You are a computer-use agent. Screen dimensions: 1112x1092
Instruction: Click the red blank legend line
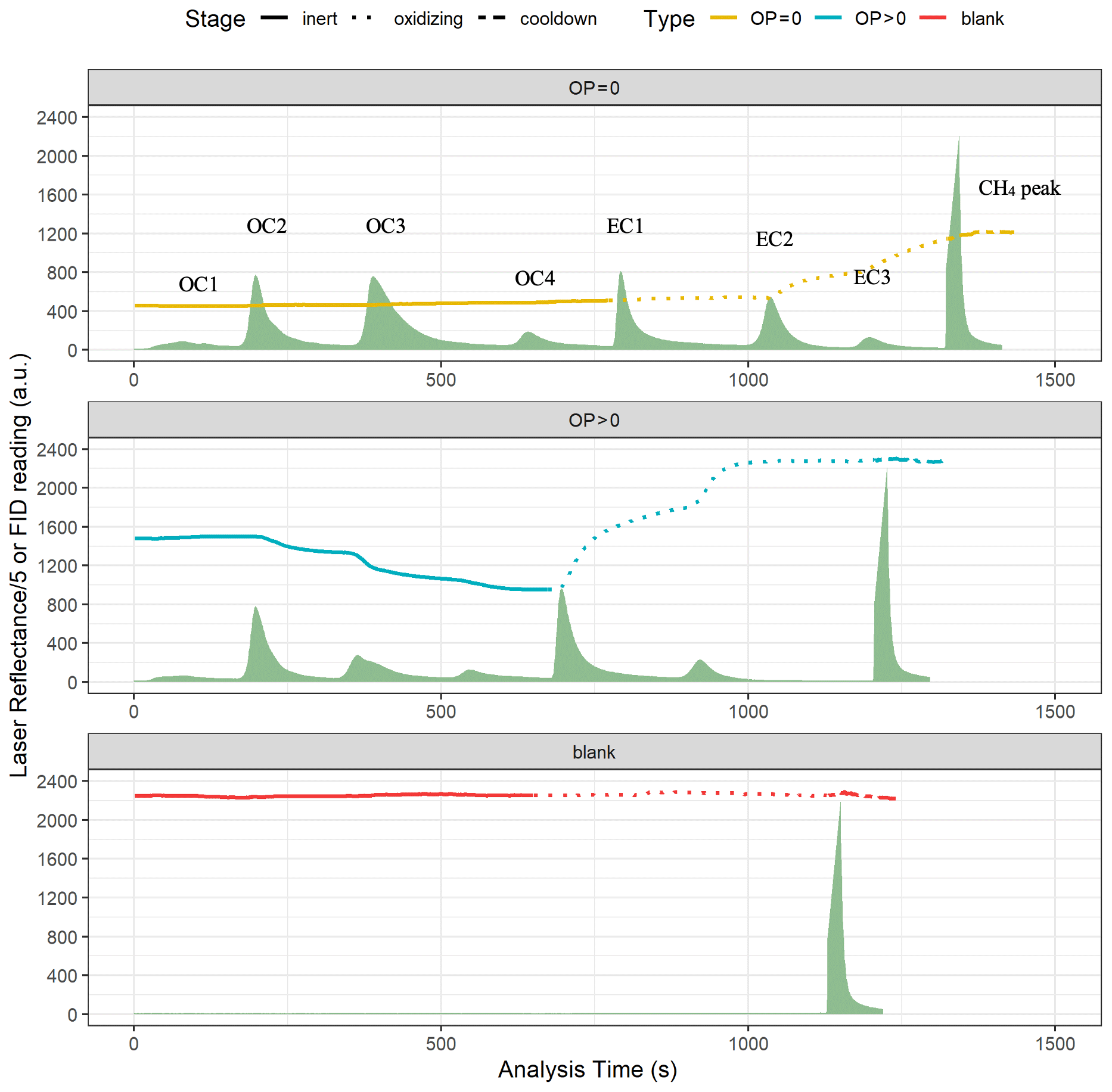[x=933, y=18]
